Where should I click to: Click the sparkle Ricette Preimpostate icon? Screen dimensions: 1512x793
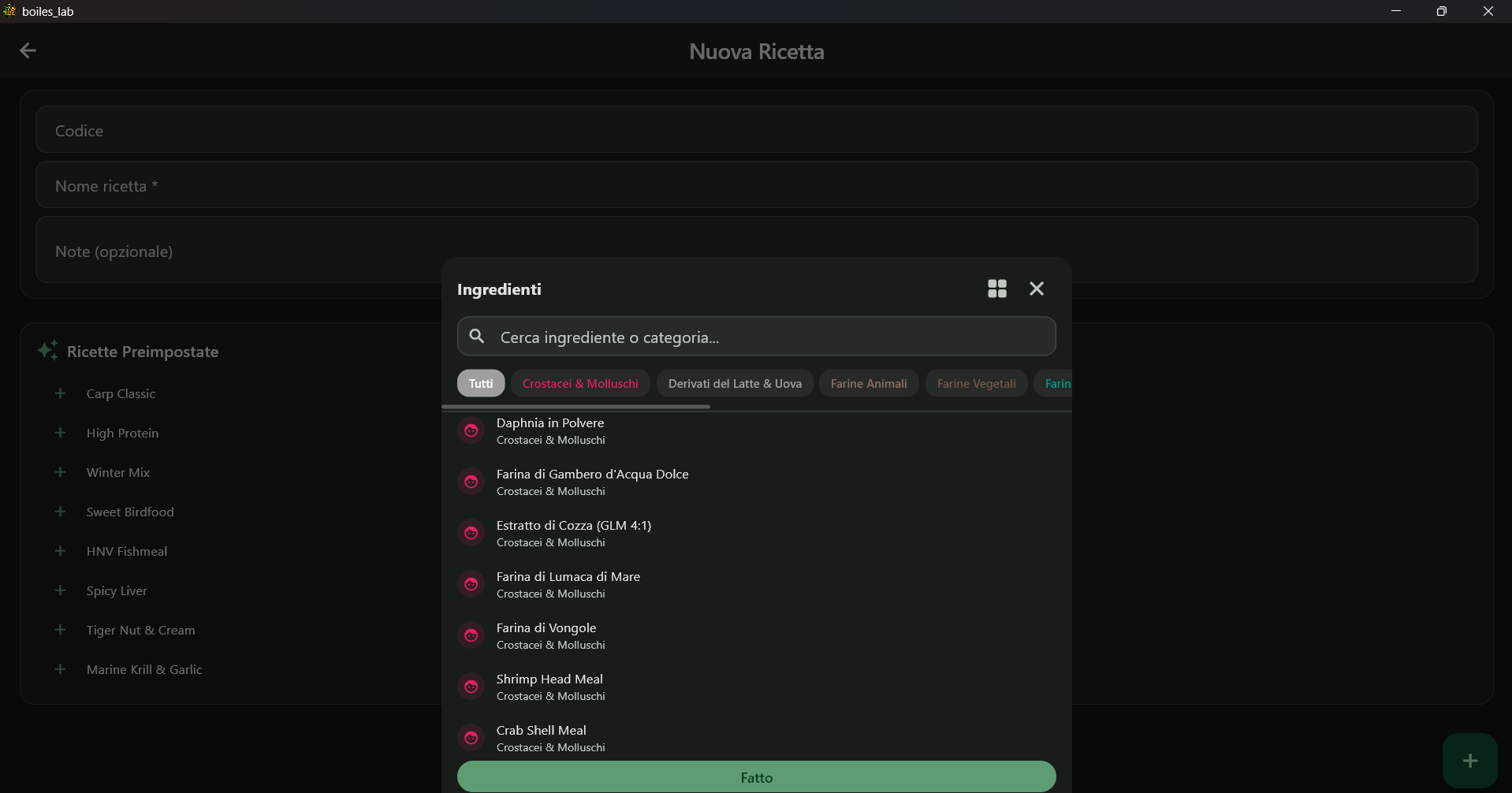coord(47,350)
